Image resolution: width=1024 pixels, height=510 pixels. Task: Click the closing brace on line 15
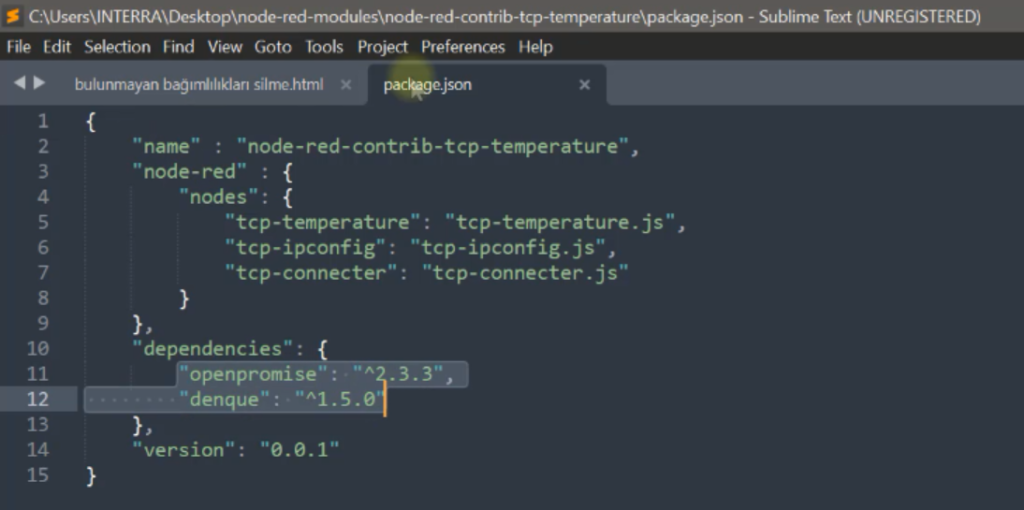pyautogui.click(x=91, y=475)
